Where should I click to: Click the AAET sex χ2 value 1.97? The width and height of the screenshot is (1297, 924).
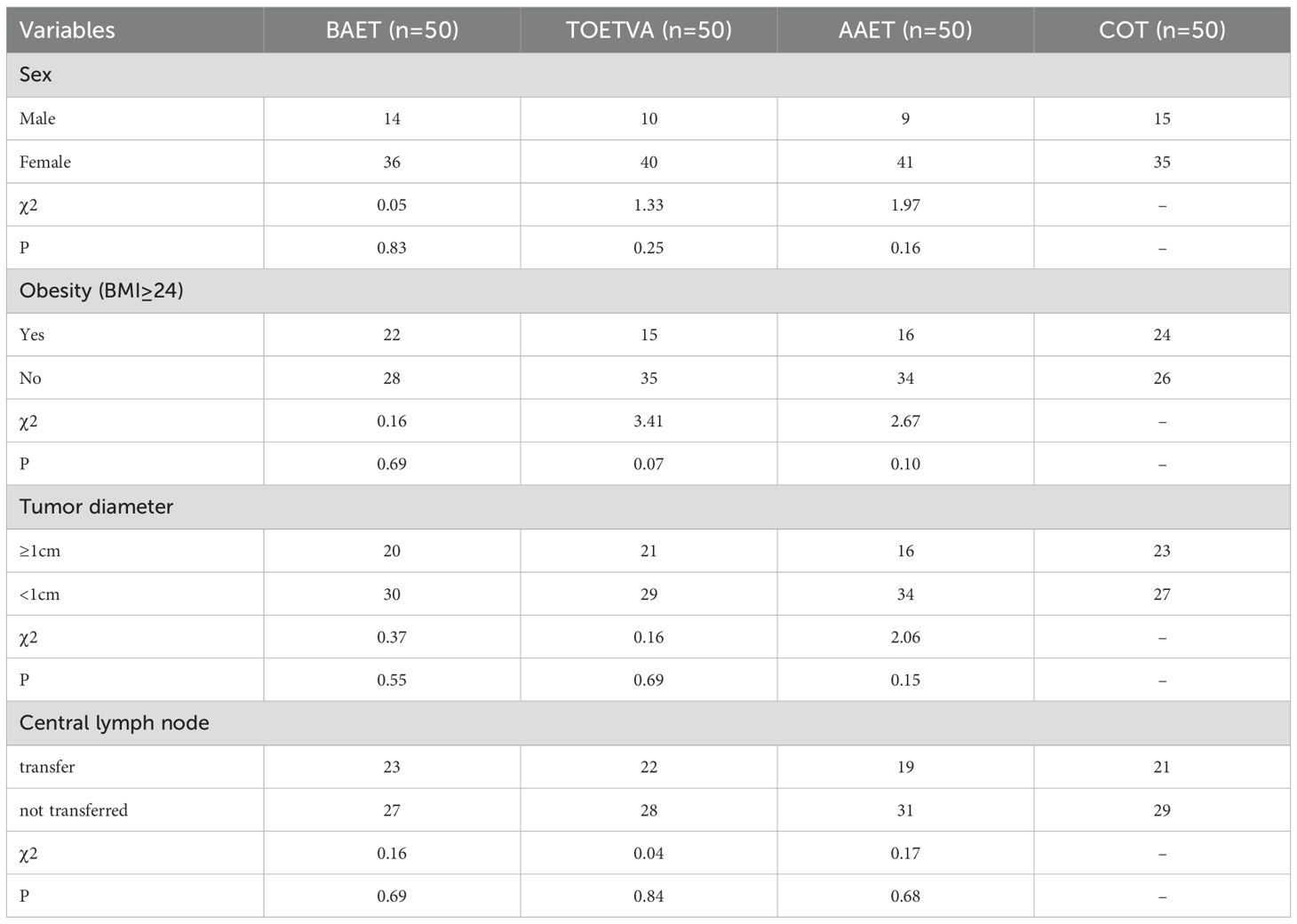pos(905,205)
